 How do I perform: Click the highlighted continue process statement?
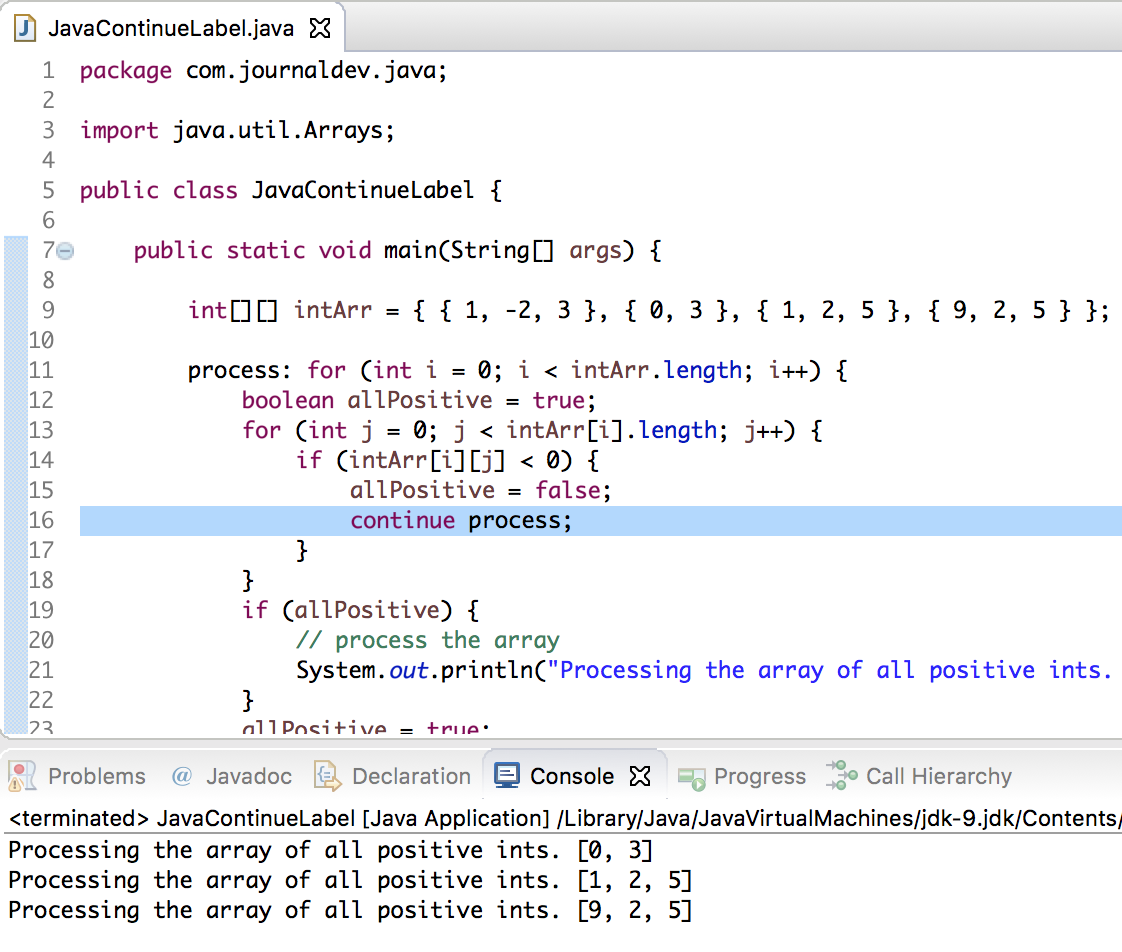click(460, 520)
